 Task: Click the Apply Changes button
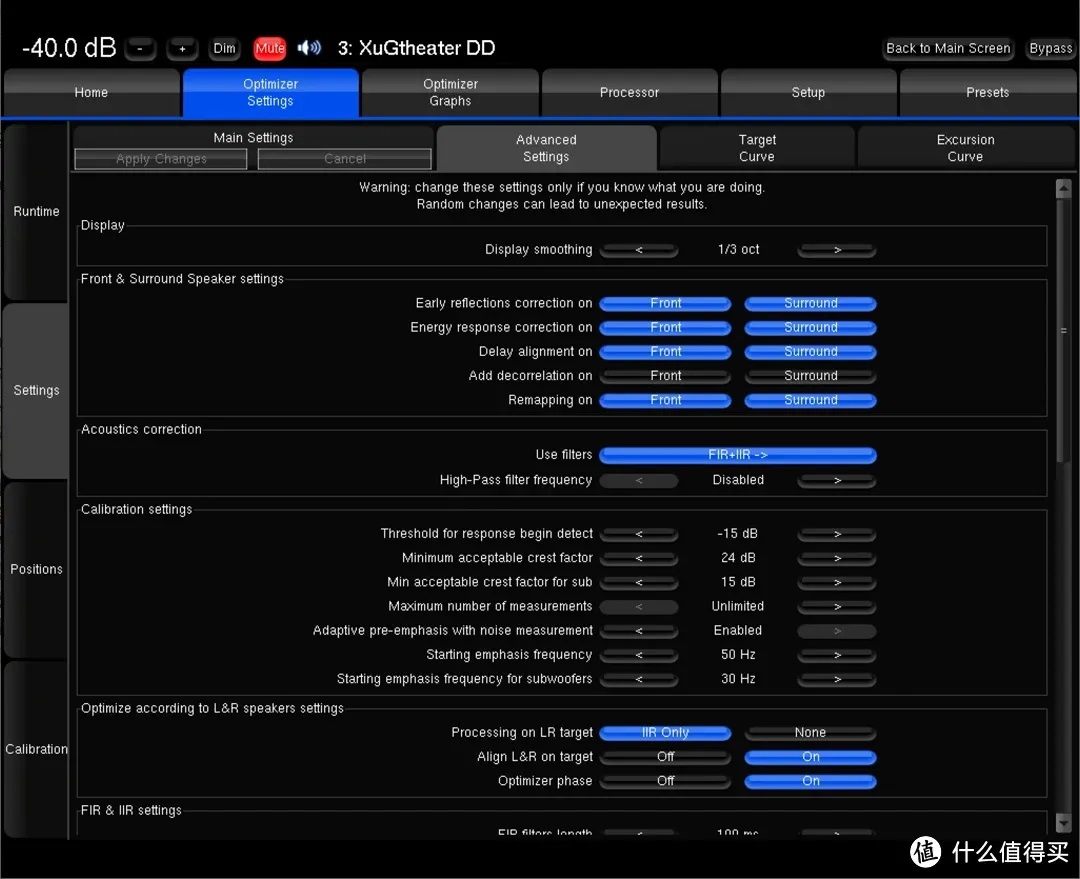pyautogui.click(x=161, y=159)
